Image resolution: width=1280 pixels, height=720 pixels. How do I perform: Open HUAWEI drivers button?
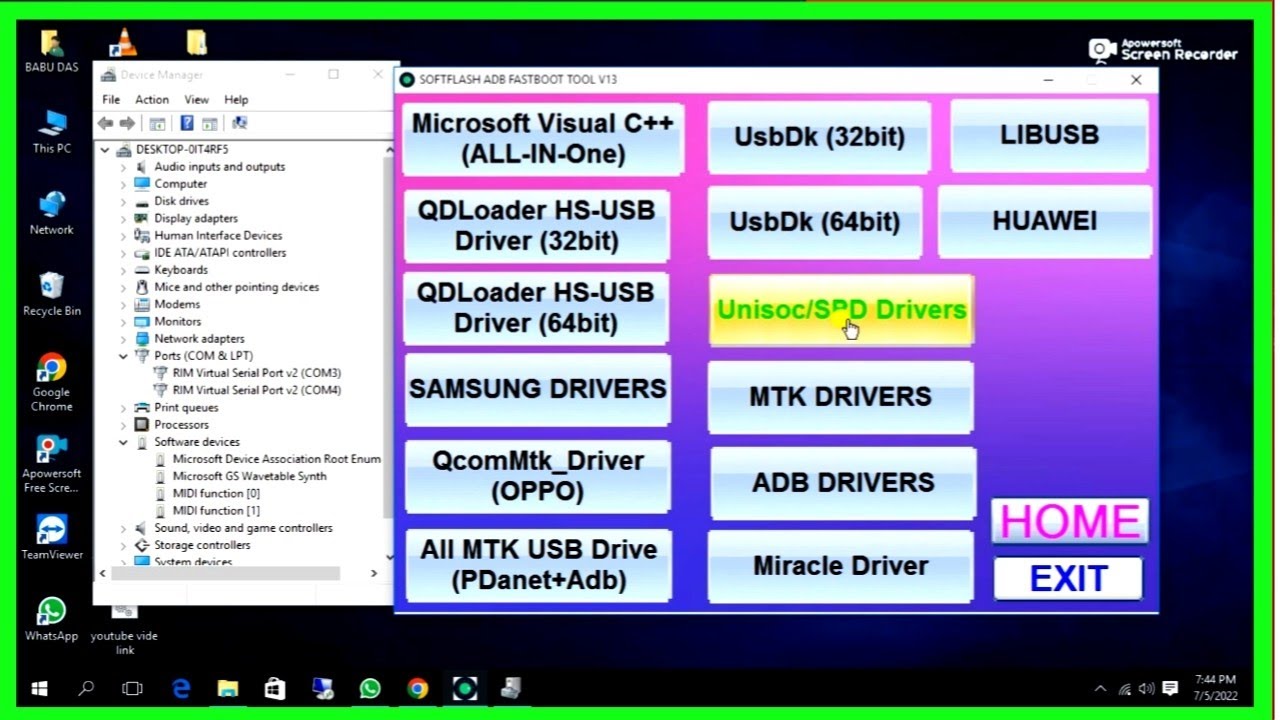point(1044,221)
